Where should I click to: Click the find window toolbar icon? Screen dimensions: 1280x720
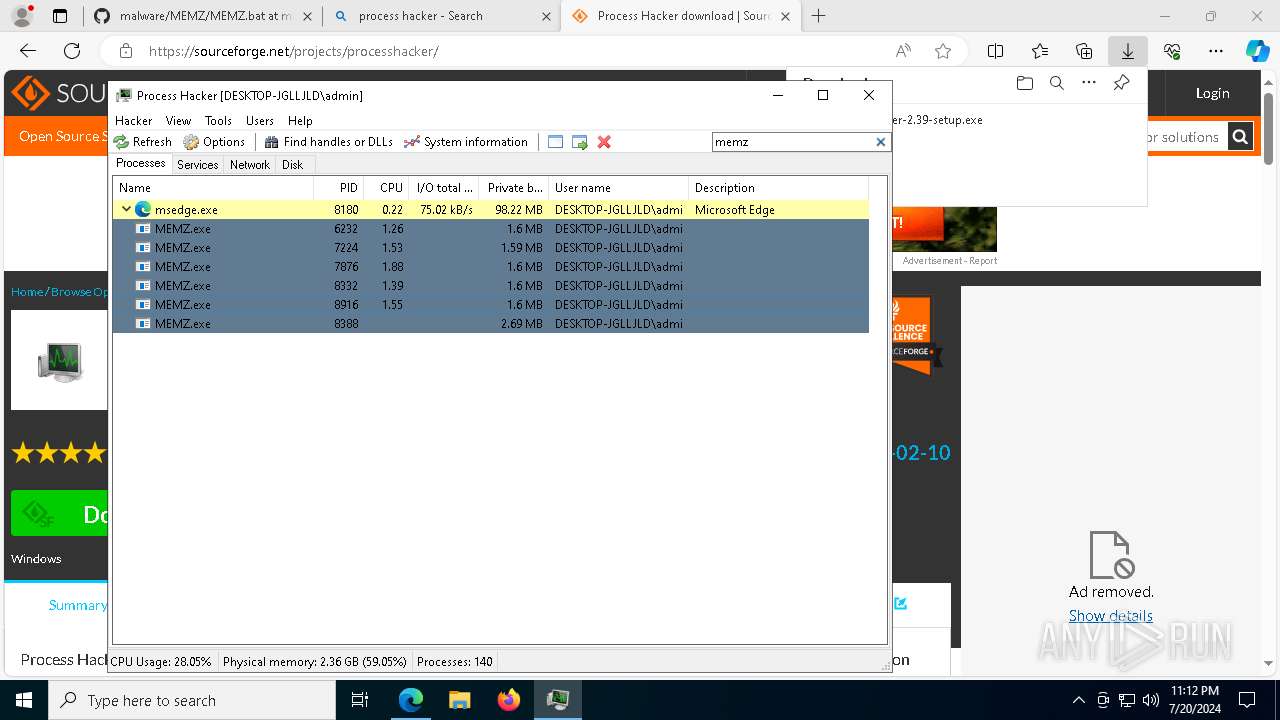click(x=556, y=142)
